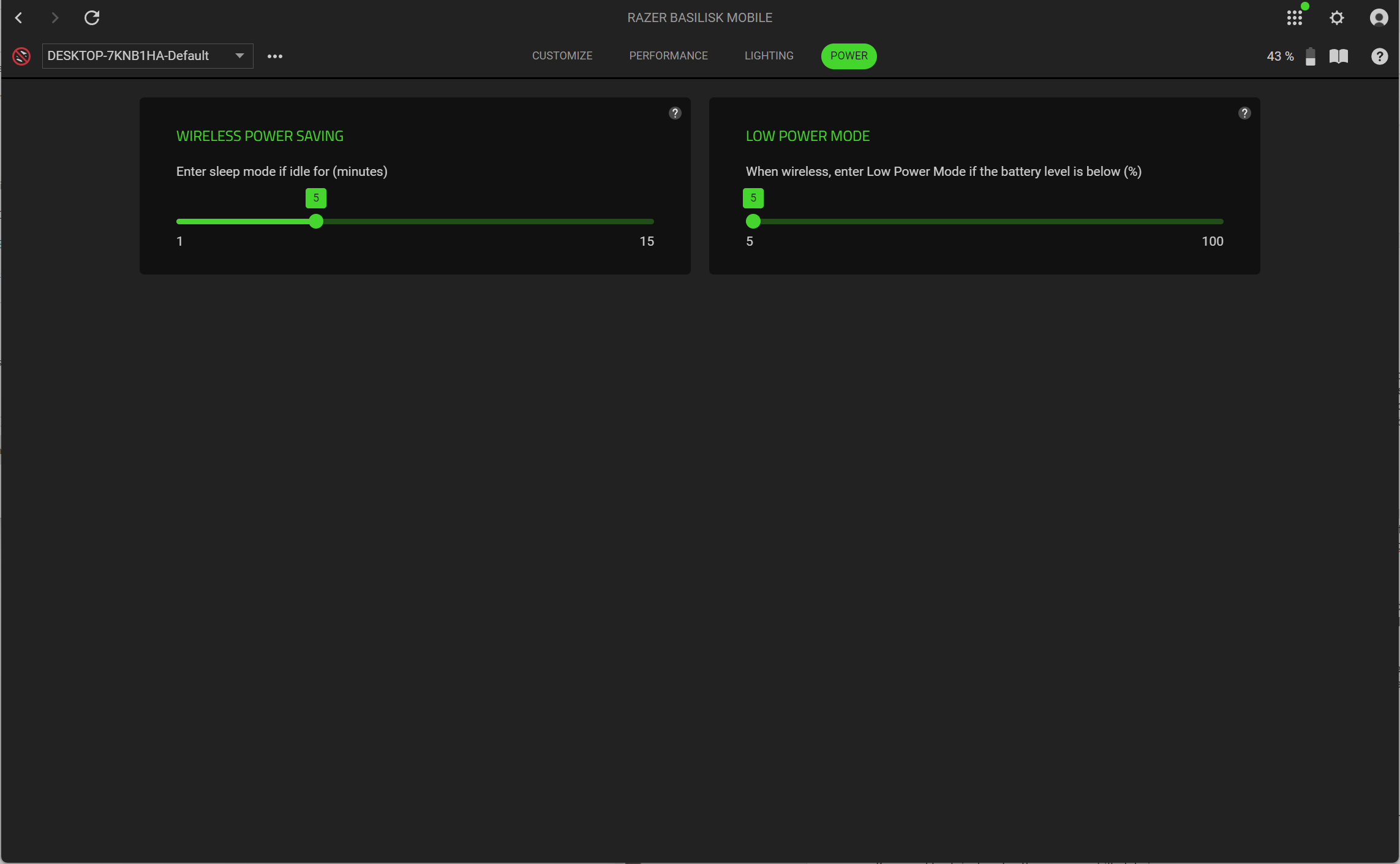Open profile options three-dot menu
1400x864 pixels.
[x=275, y=56]
